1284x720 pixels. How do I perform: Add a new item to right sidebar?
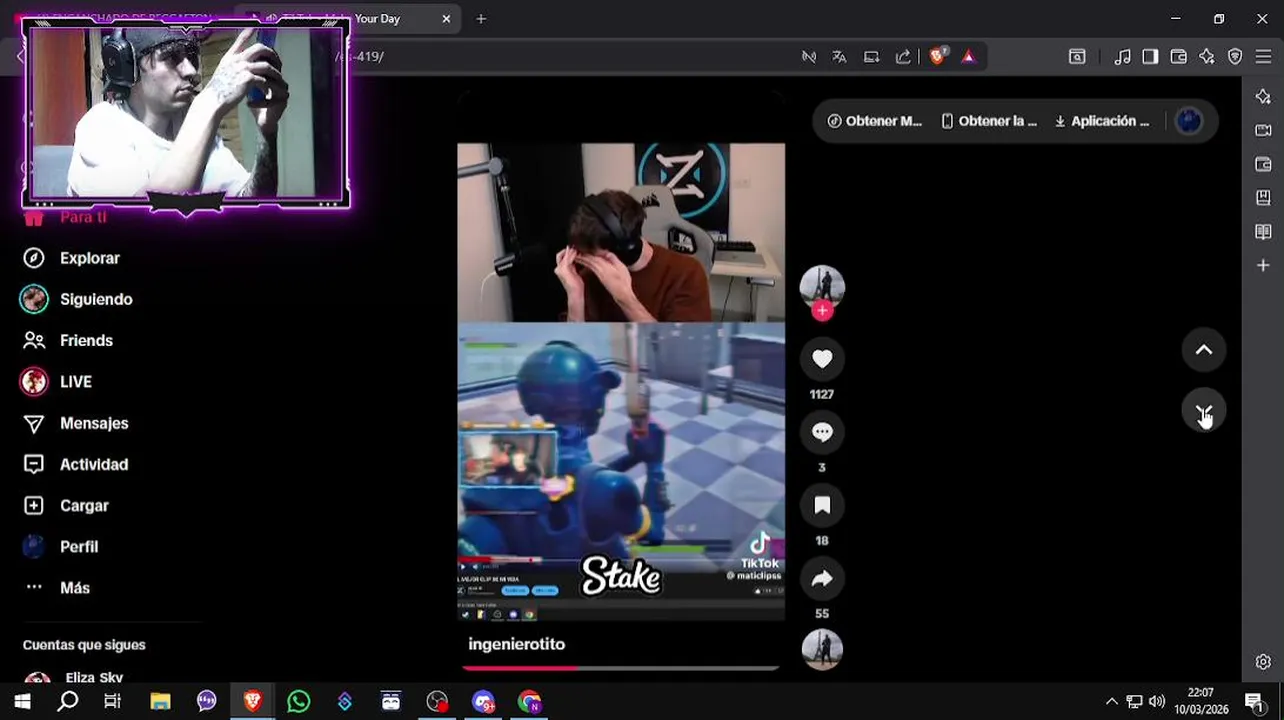(x=1263, y=265)
